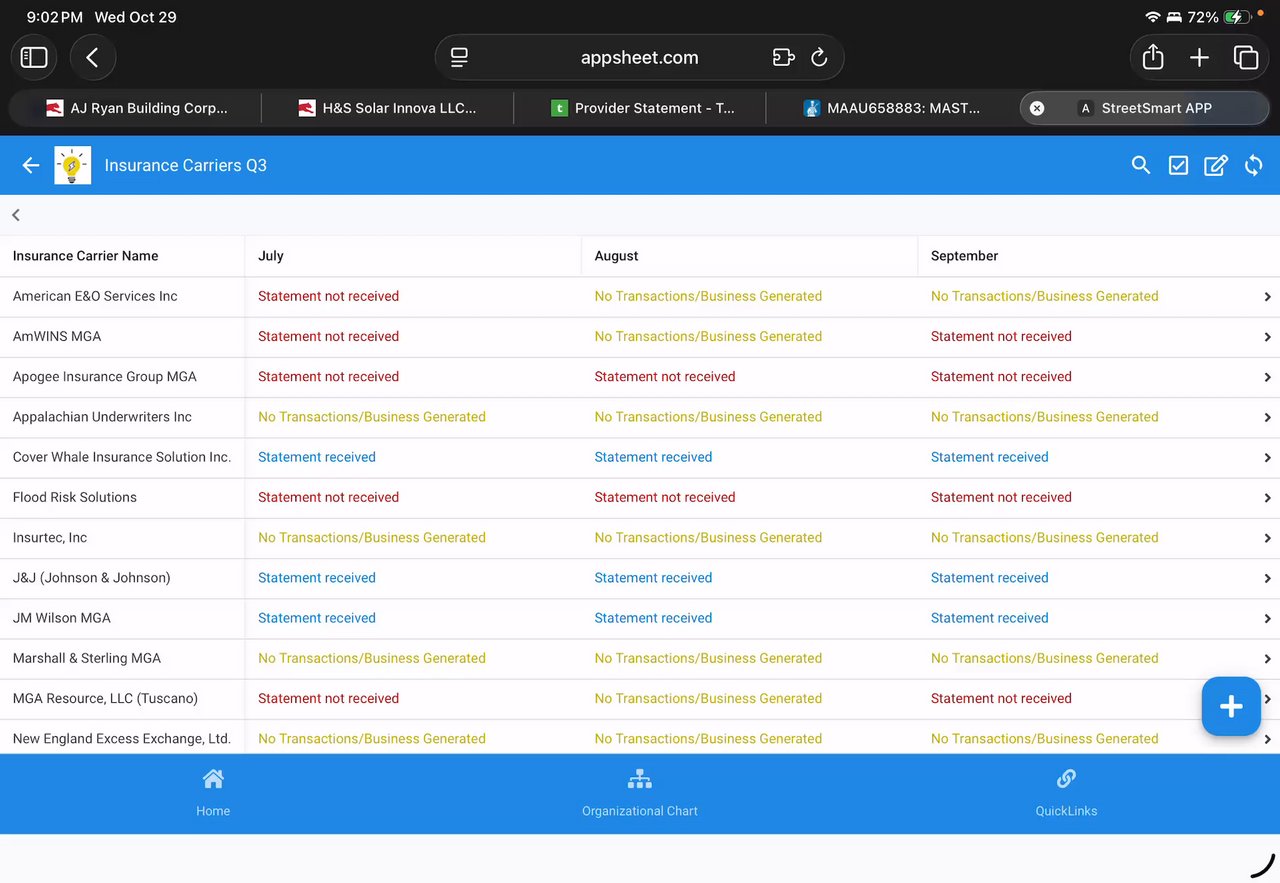Expand the Cover Whale Insurance row chevron

tap(1268, 458)
